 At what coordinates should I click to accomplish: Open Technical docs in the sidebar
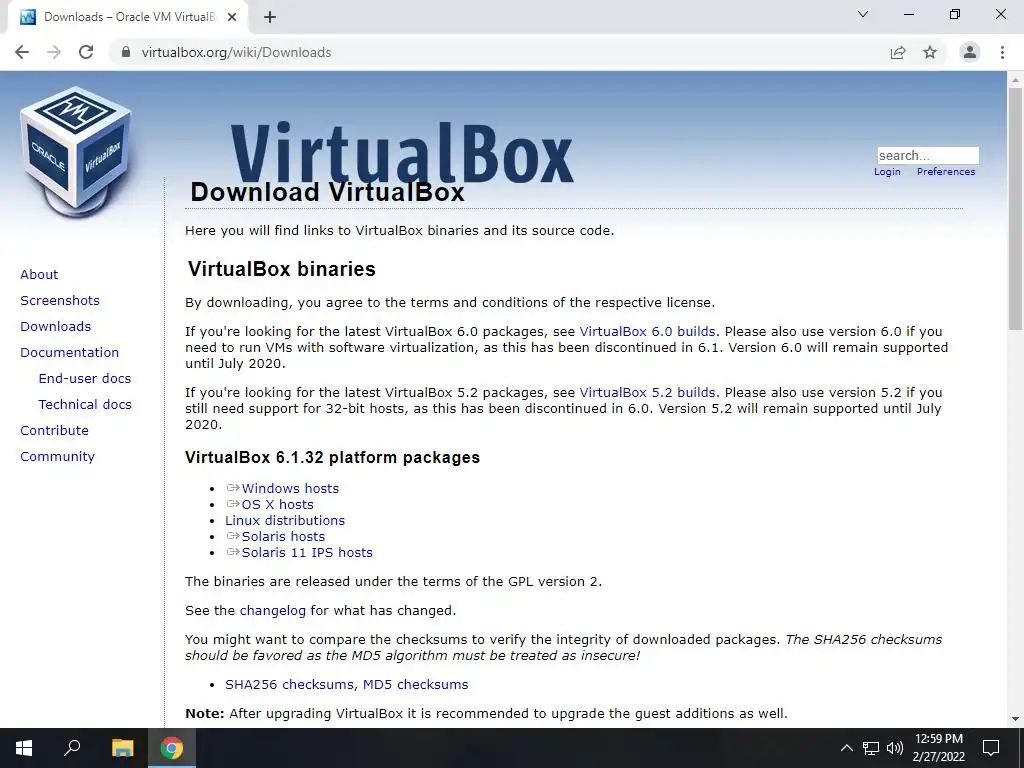pyautogui.click(x=85, y=405)
